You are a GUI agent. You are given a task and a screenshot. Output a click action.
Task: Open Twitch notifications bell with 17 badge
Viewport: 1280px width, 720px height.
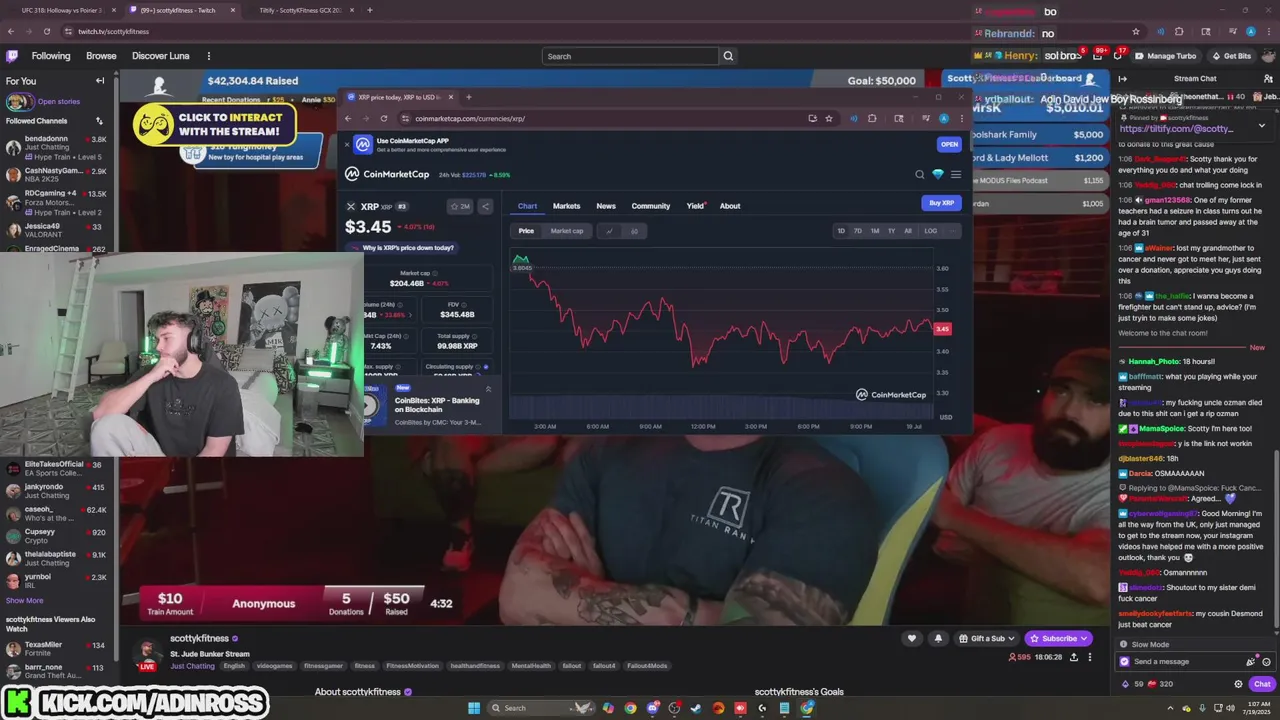1118,56
